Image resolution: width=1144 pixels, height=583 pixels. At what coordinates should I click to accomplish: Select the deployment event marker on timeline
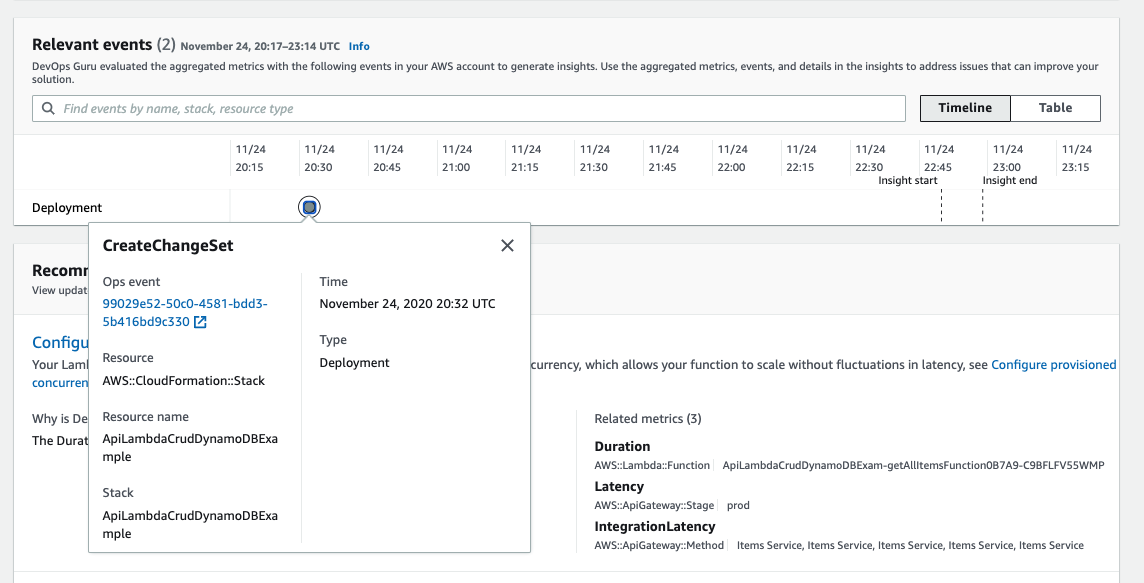click(x=310, y=207)
